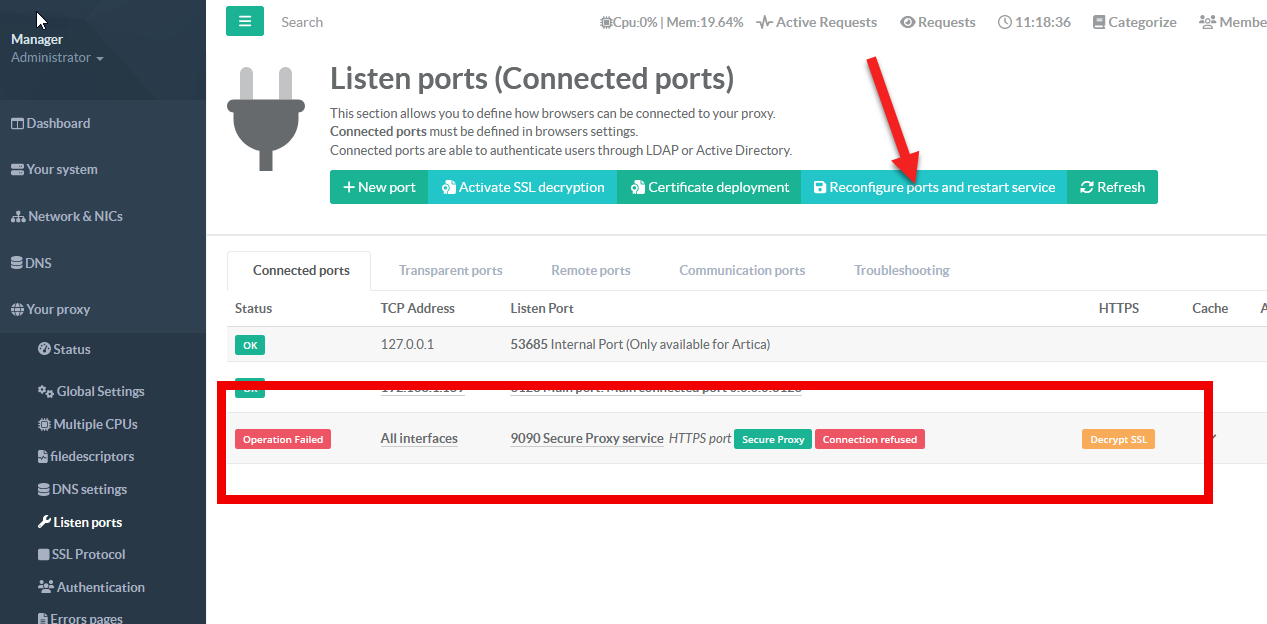The image size is (1267, 624).
Task: Collapse the Your proxy section
Action: point(57,309)
